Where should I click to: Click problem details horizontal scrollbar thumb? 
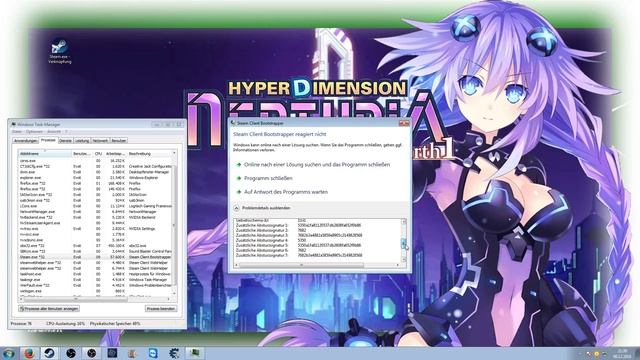coord(301,265)
